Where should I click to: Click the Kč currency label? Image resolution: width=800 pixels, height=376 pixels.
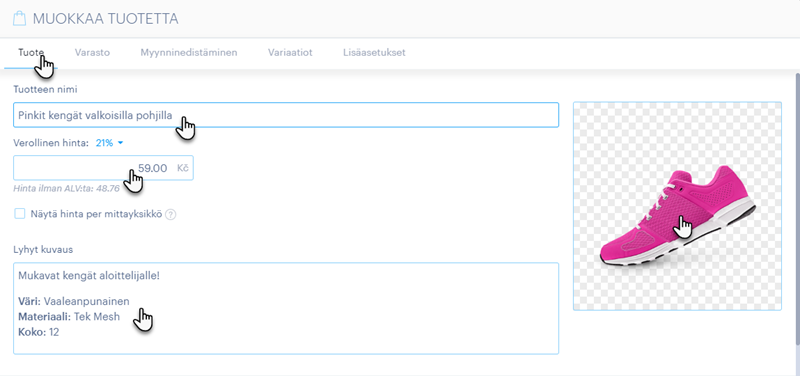pyautogui.click(x=182, y=168)
